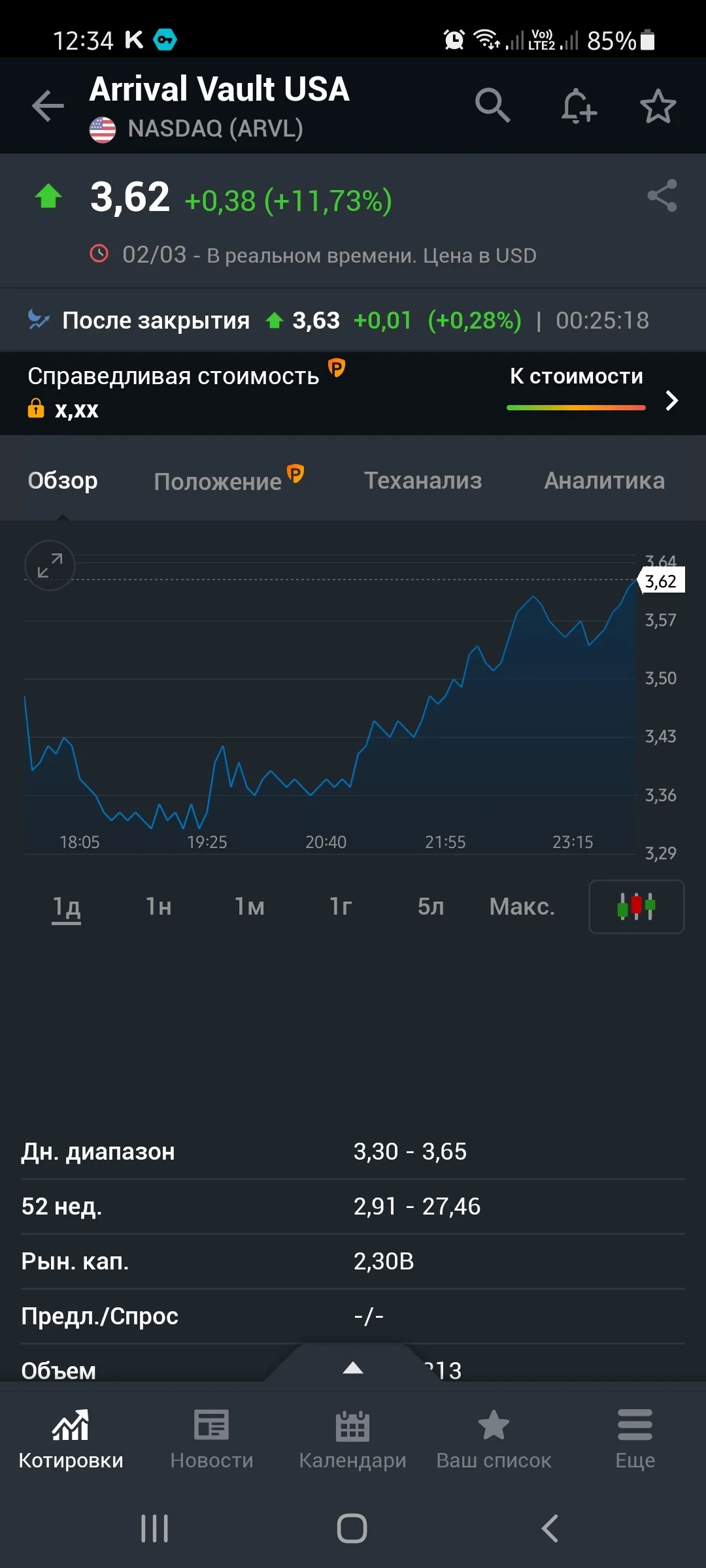706x1568 pixels.
Task: Select 1н chart timeframe
Action: (158, 906)
